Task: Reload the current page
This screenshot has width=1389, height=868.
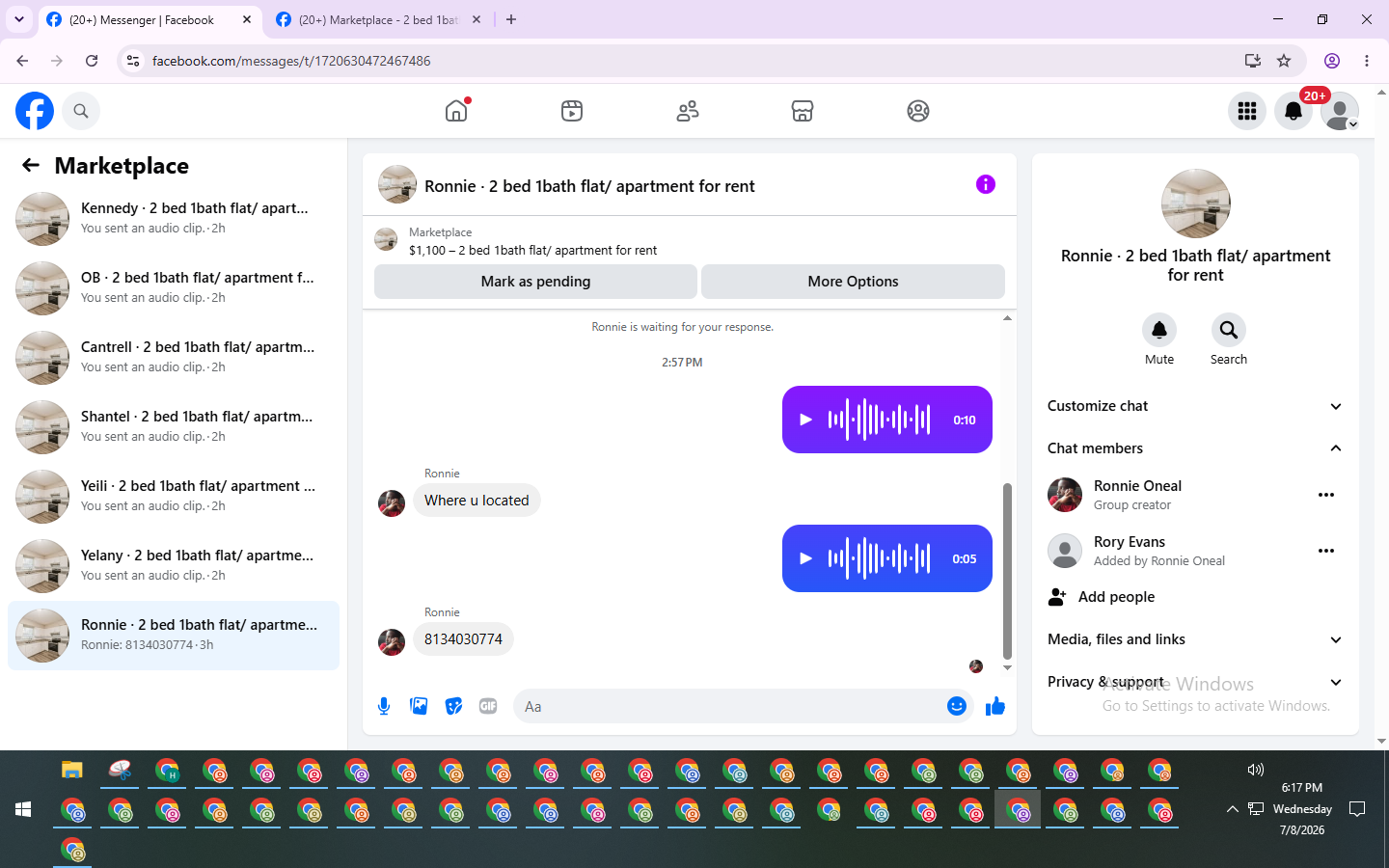Action: coord(92,61)
